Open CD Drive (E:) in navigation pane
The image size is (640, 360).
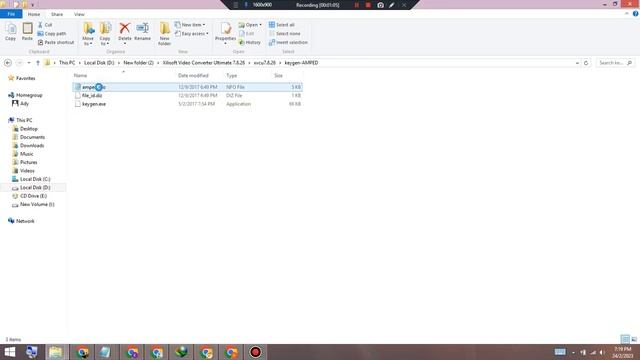coord(33,196)
